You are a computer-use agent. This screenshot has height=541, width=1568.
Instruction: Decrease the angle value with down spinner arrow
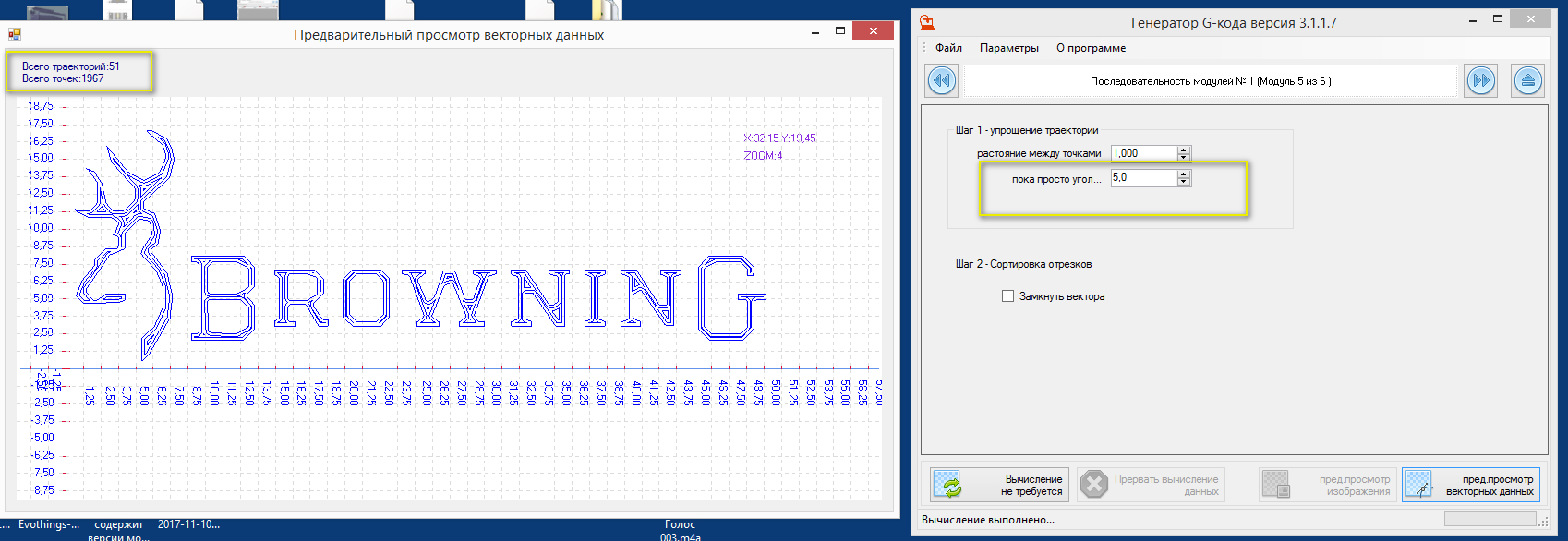click(x=1184, y=182)
